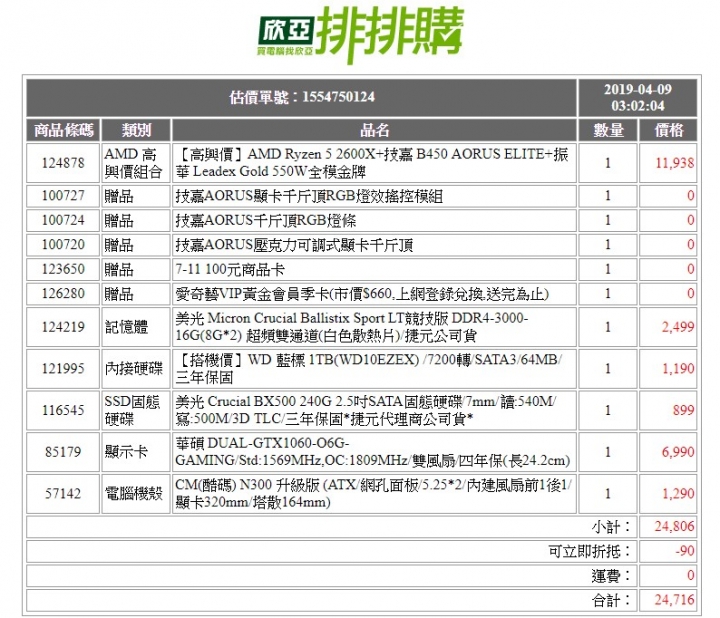Viewport: 720px width, 618px height.
Task: Click the 商品條碼 column header
Action: pos(63,130)
